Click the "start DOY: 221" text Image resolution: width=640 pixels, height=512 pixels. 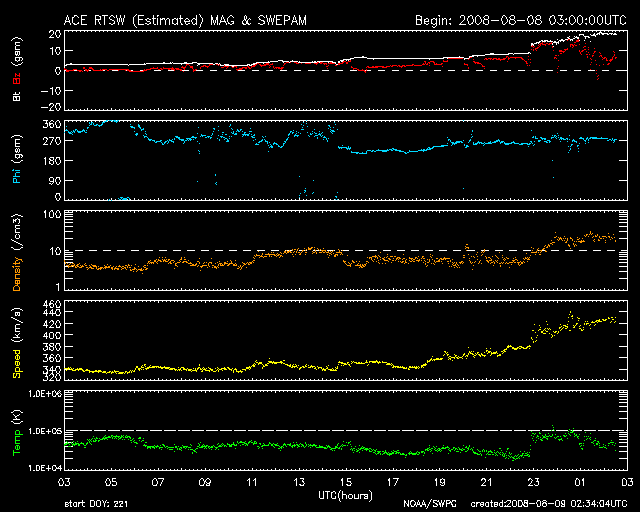coord(96,504)
